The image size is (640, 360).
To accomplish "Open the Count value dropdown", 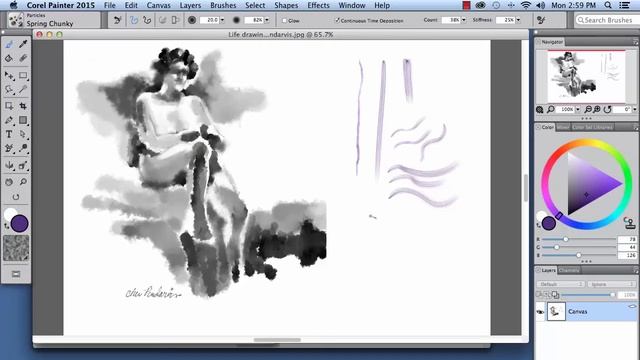I will 463,20.
